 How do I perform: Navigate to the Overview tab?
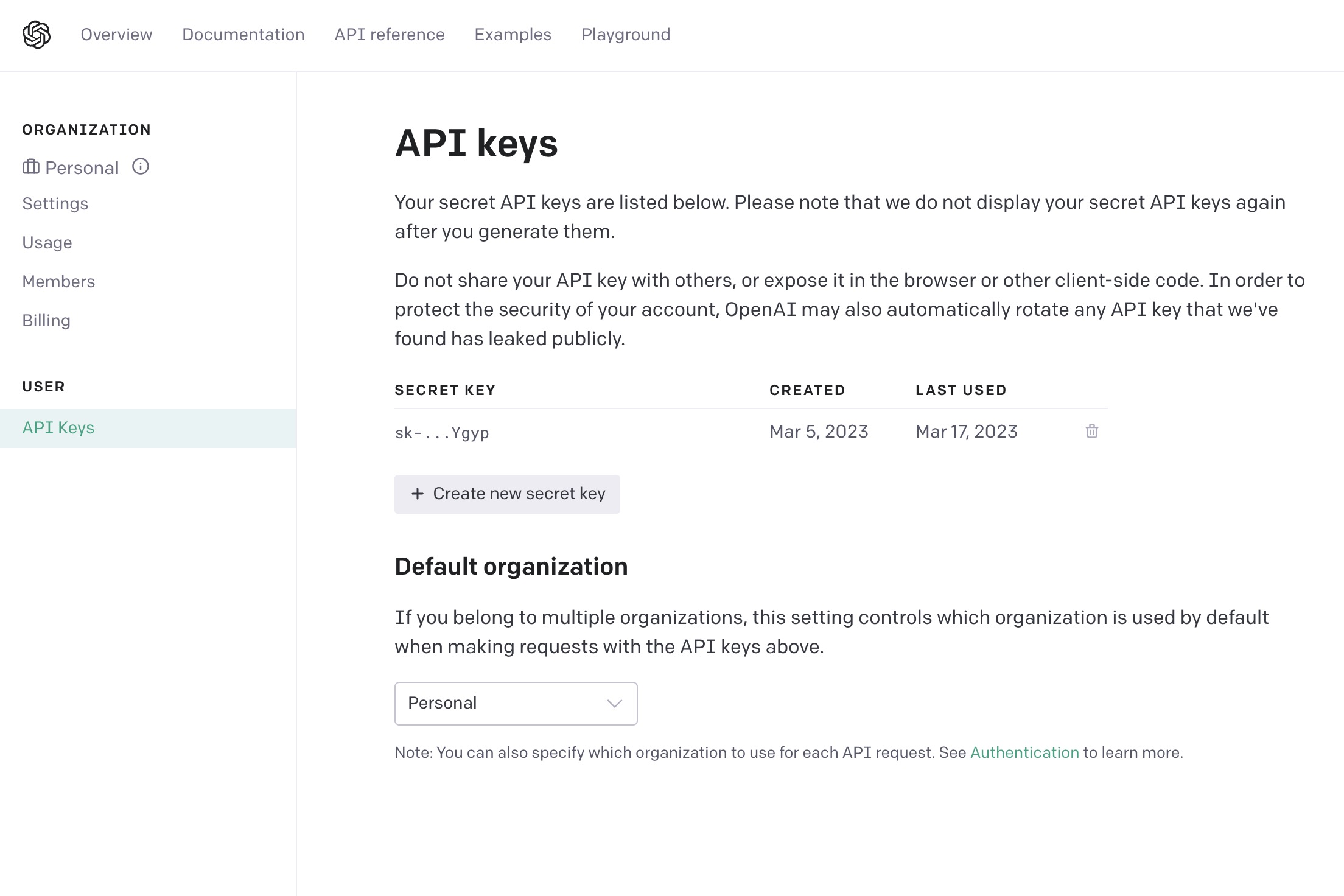[116, 35]
